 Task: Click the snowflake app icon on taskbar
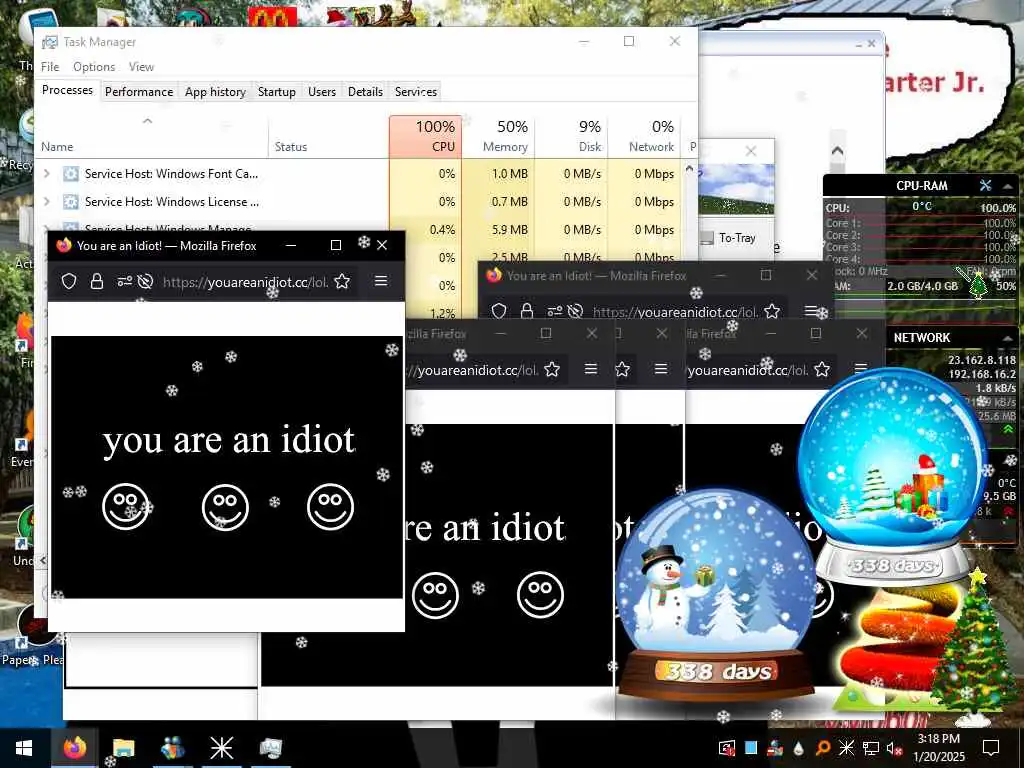[x=221, y=748]
